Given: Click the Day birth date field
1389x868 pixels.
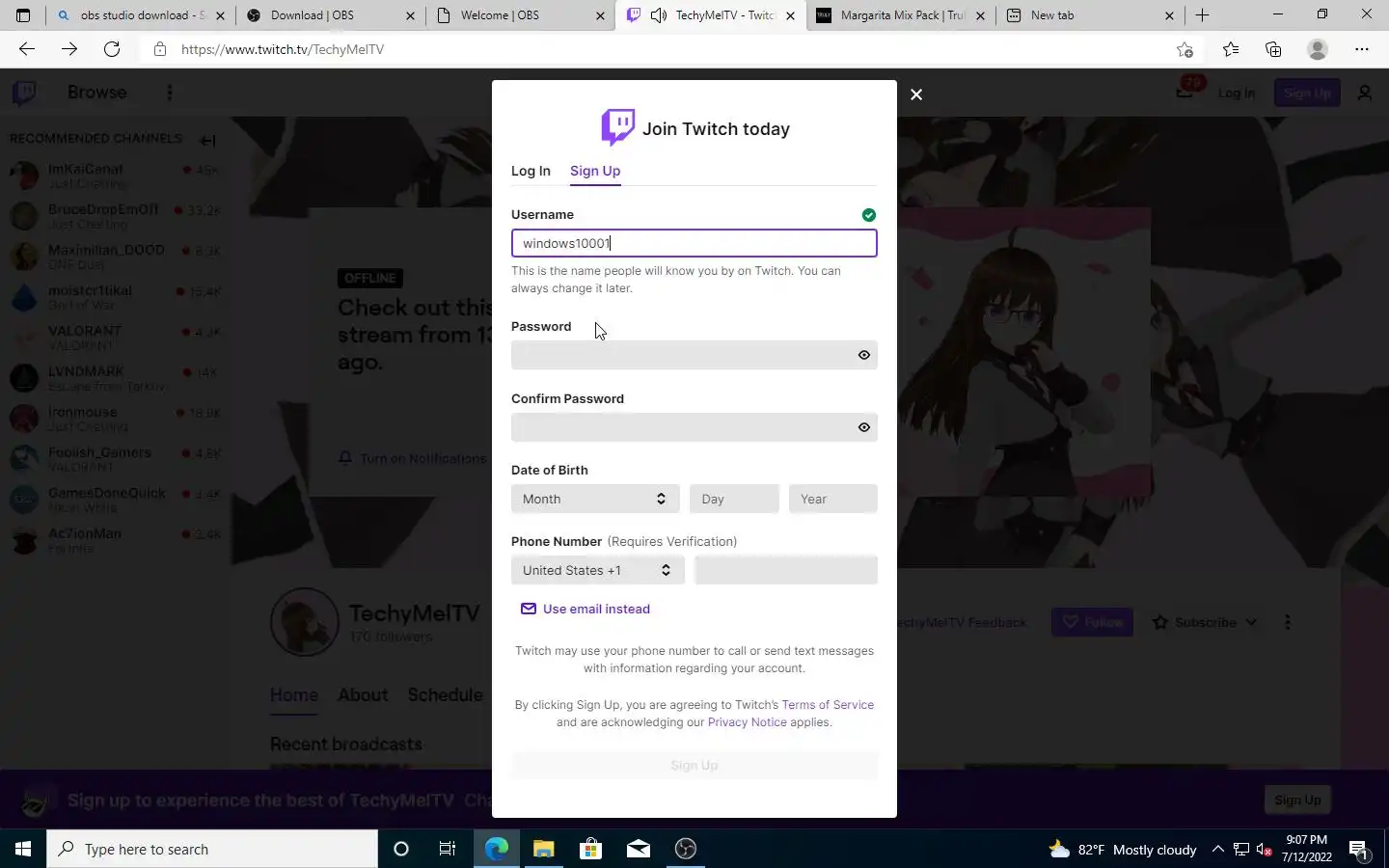Looking at the screenshot, I should (734, 499).
